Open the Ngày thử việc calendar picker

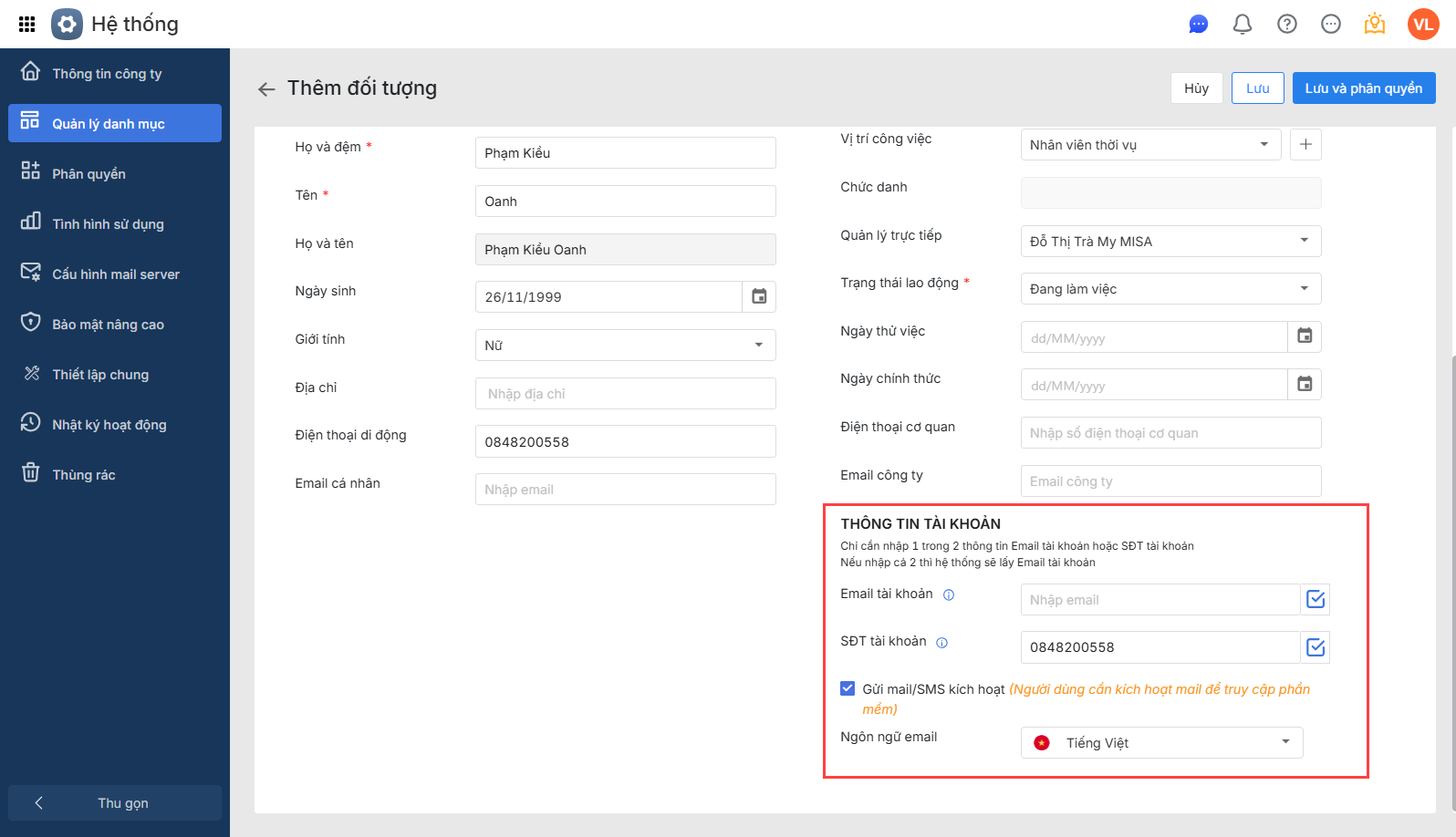tap(1305, 336)
